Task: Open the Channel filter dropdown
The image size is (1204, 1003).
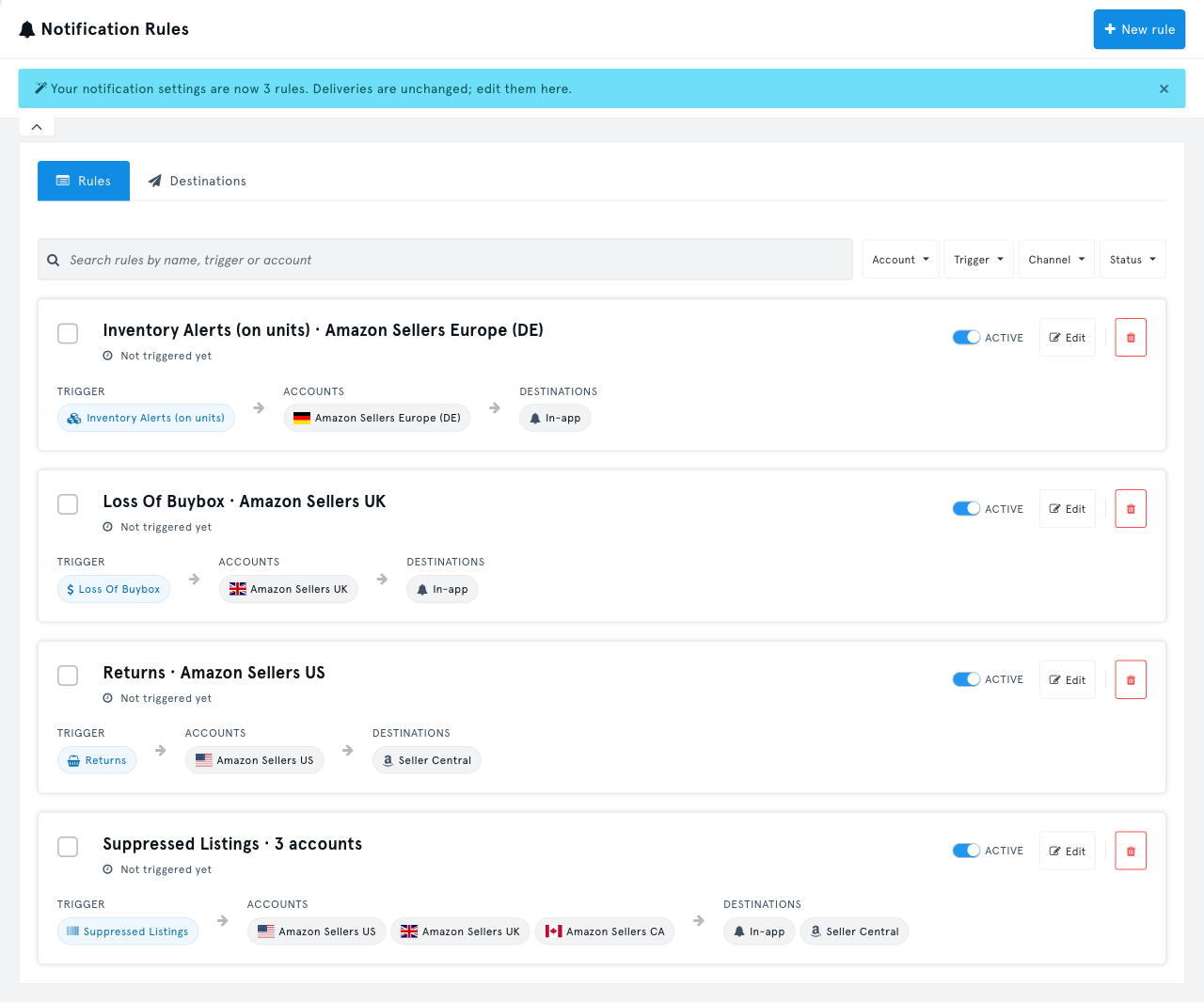Action: [1056, 260]
